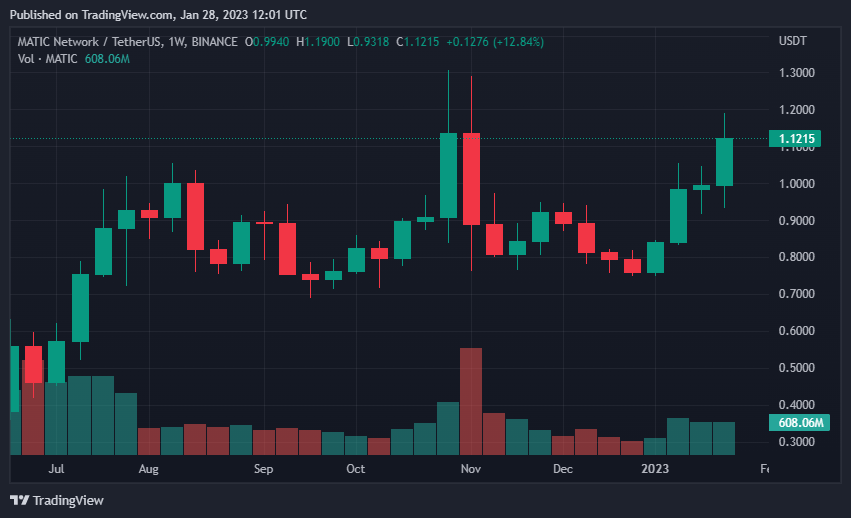The image size is (851, 518).
Task: Click the high value 1.1900
Action: pyautogui.click(x=321, y=42)
